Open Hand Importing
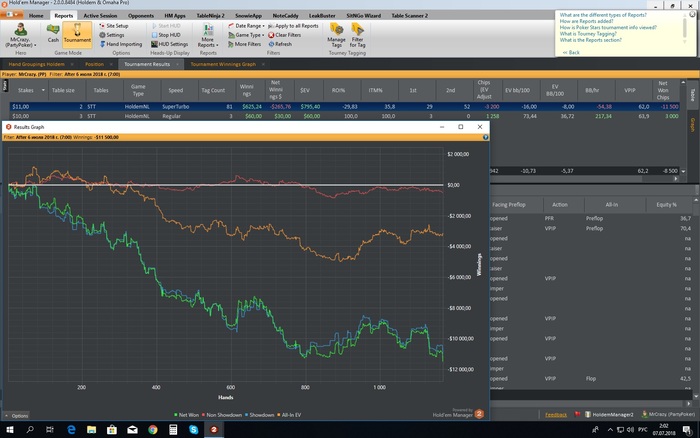The height and width of the screenshot is (438, 700). click(121, 44)
